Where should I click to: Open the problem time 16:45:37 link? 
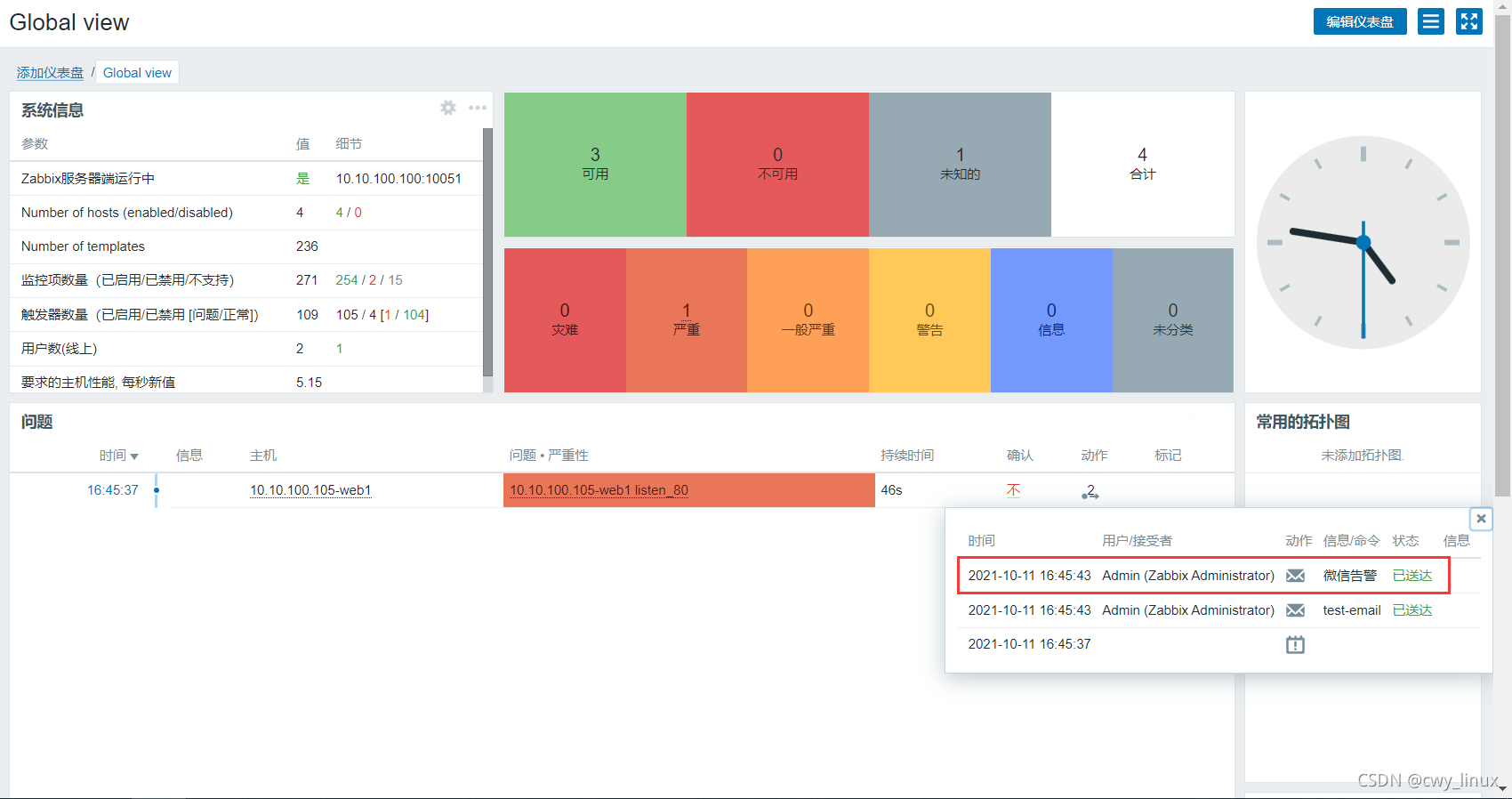pos(113,490)
